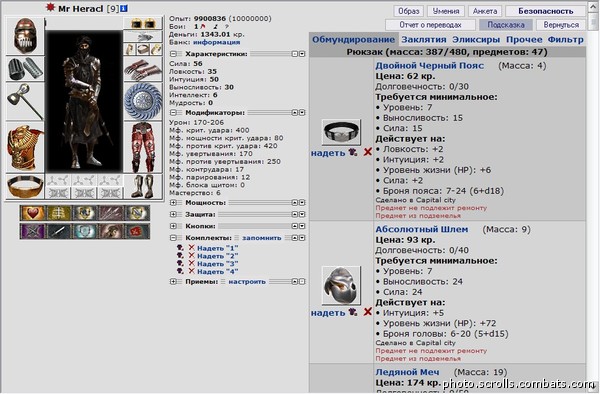The image size is (600, 394).
Task: Expand the Защита section
Action: [173, 214]
